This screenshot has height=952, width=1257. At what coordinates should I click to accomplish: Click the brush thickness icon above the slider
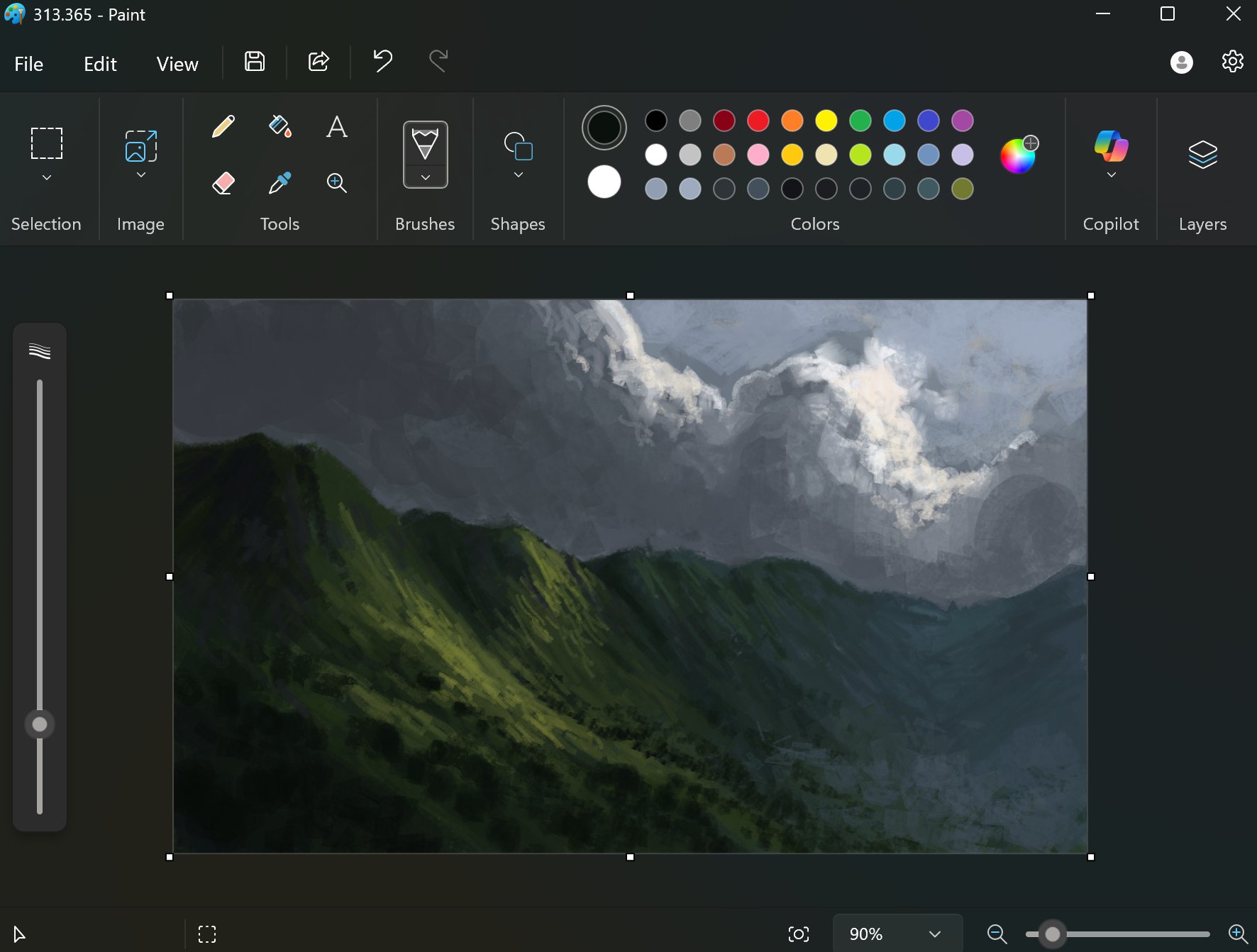pyautogui.click(x=40, y=350)
